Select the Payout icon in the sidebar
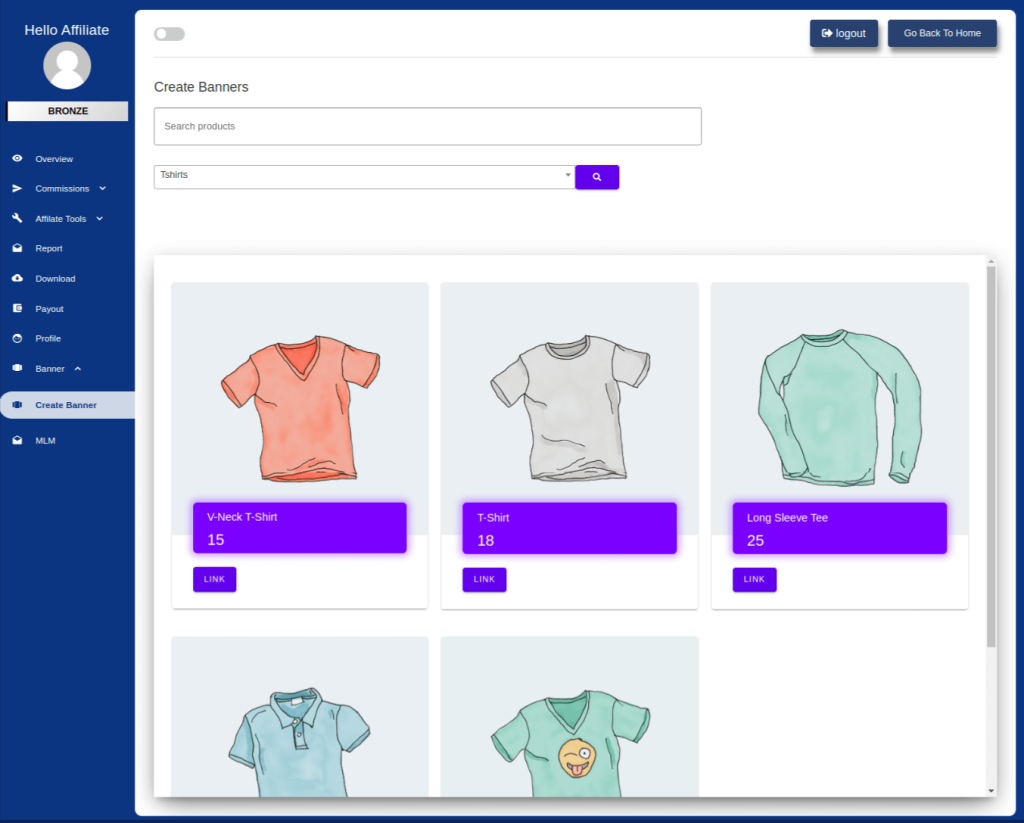The height and width of the screenshot is (823, 1024). point(16,308)
